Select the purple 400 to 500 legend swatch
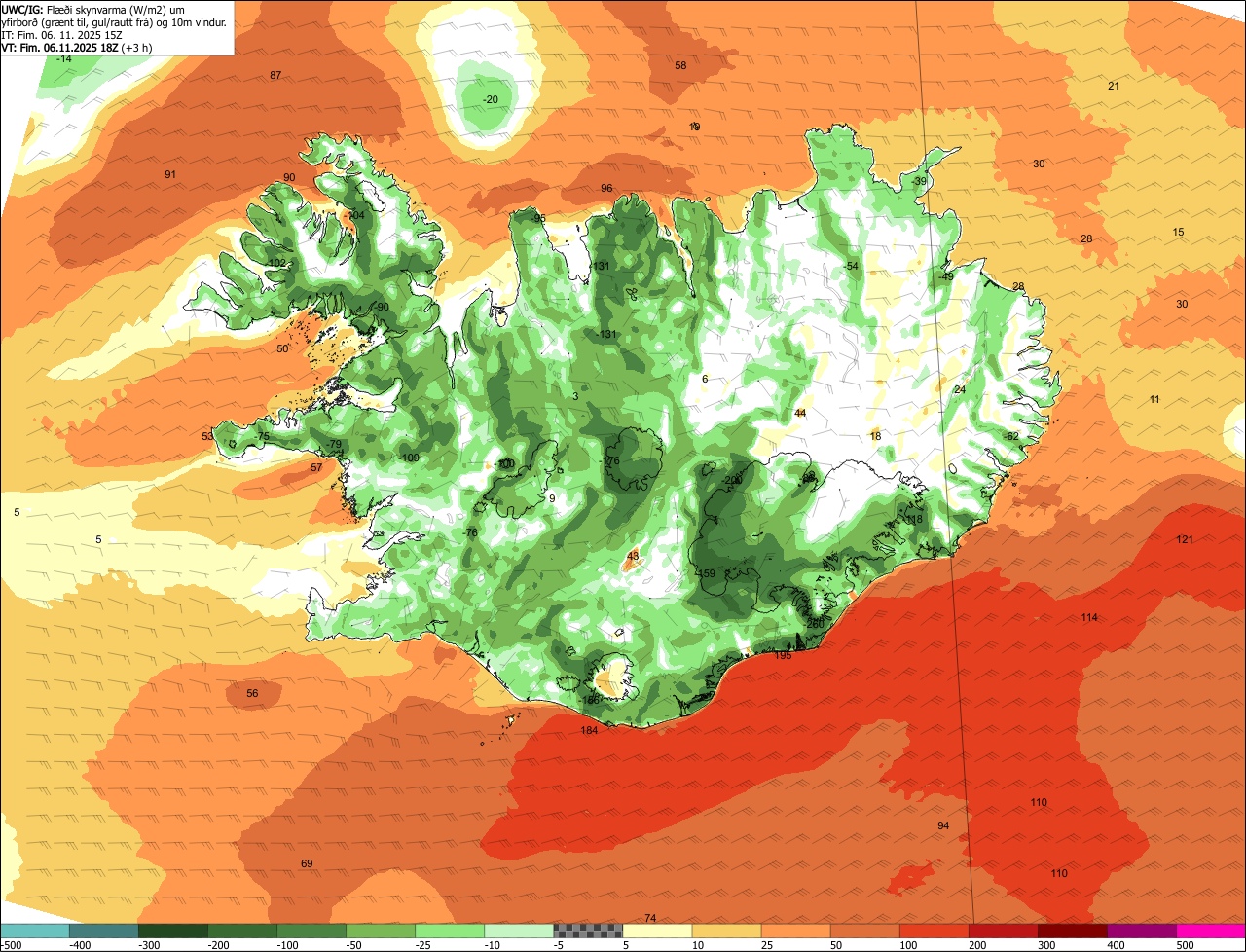Image resolution: width=1246 pixels, height=952 pixels. [1142, 931]
